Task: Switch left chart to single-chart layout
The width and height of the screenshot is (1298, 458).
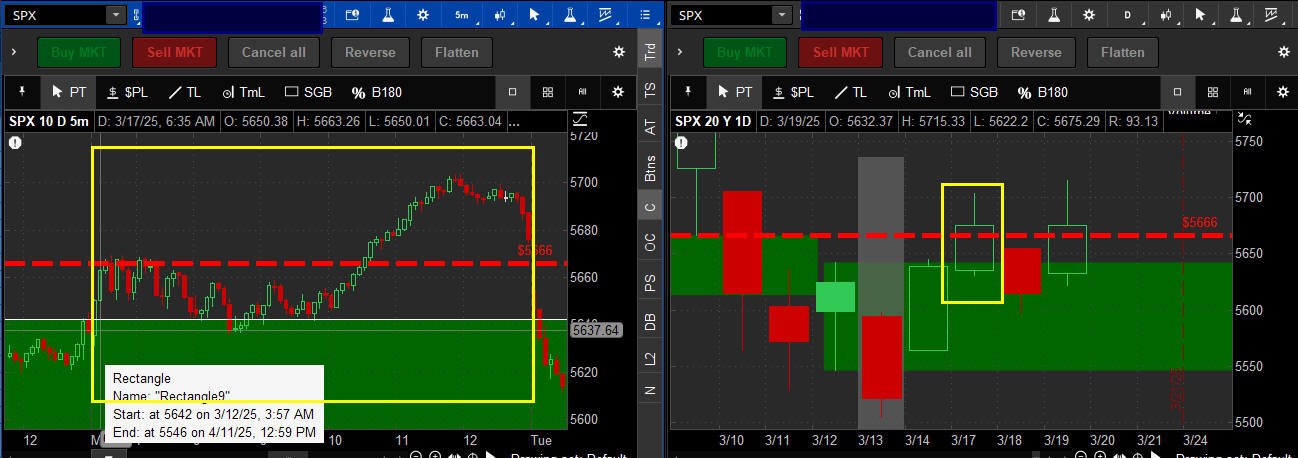Action: tap(513, 92)
